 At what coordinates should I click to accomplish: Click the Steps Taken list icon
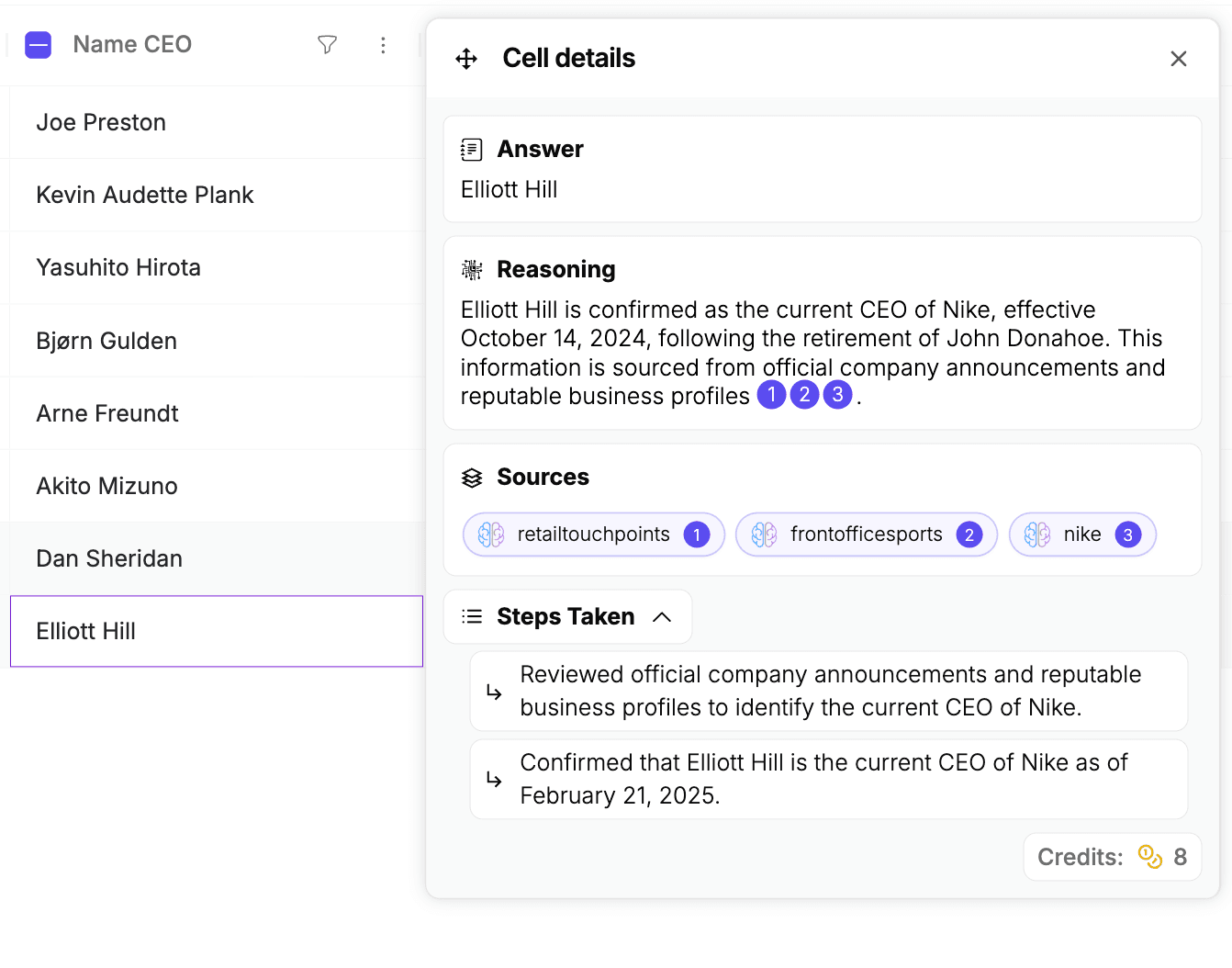[472, 616]
